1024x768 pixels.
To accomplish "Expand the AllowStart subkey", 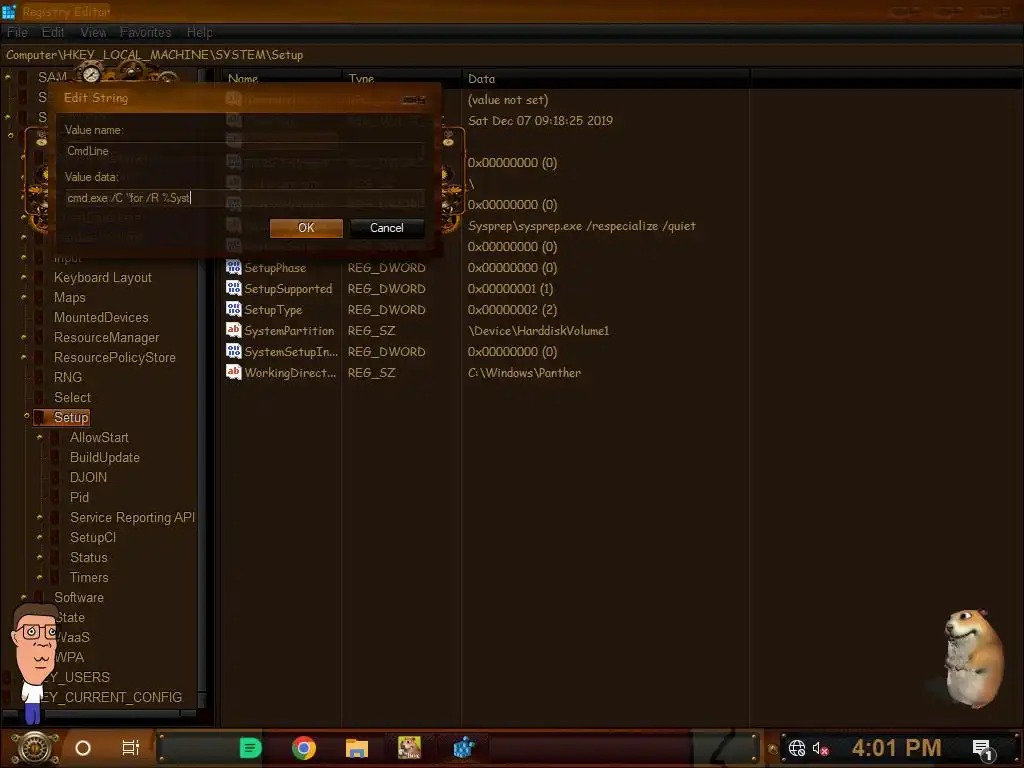I will [x=40, y=437].
